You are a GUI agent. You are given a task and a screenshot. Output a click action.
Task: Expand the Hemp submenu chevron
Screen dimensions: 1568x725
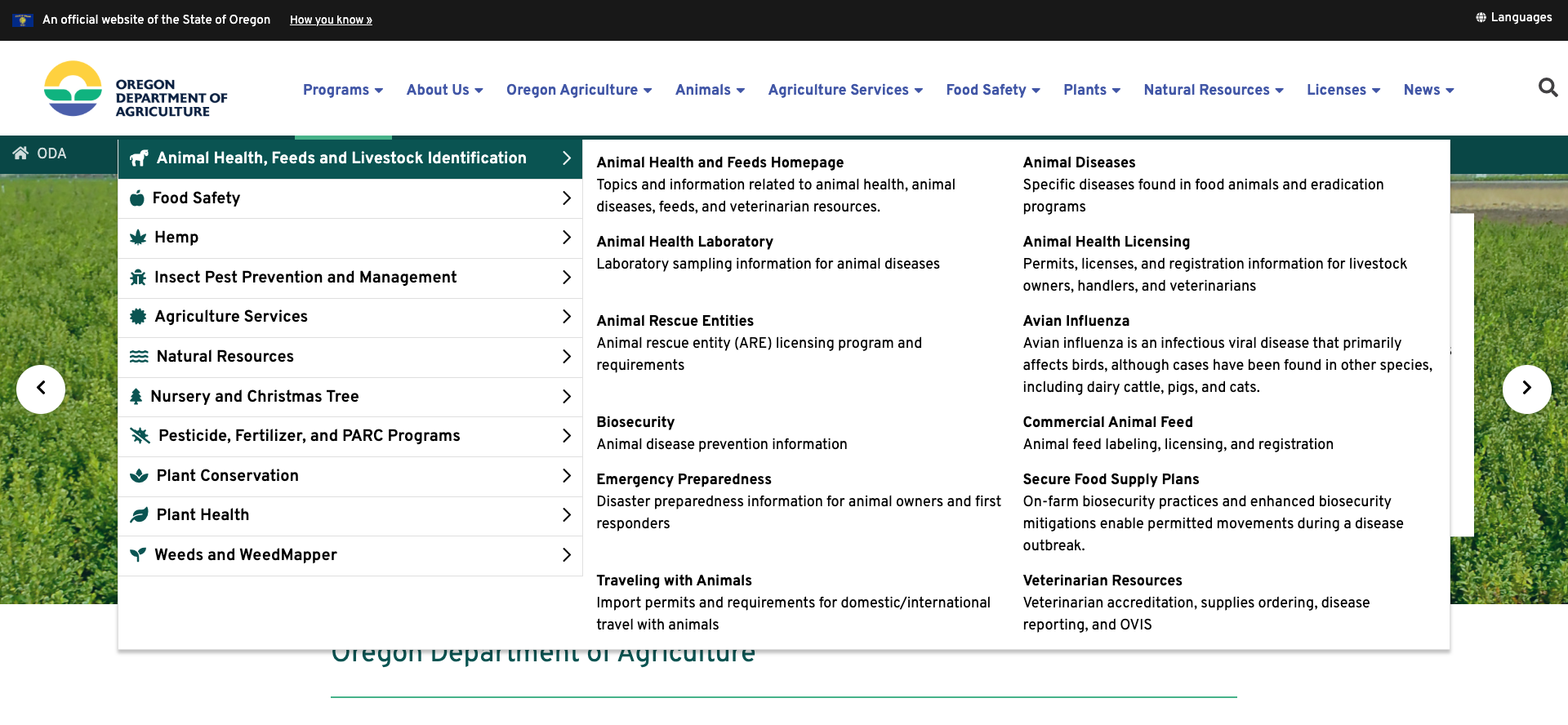[566, 238]
